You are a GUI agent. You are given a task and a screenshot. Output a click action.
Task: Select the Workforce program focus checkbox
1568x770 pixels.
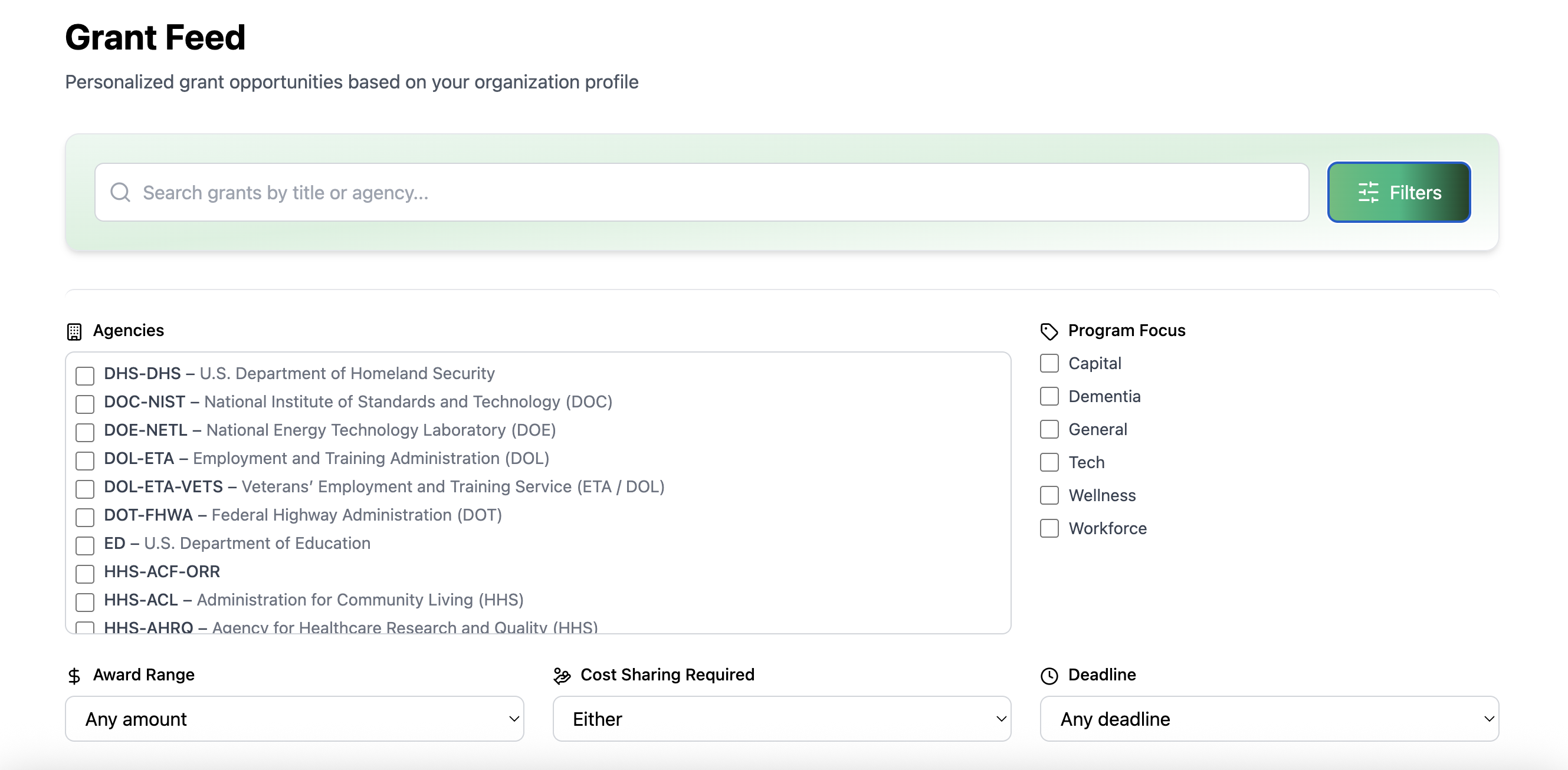click(1049, 528)
